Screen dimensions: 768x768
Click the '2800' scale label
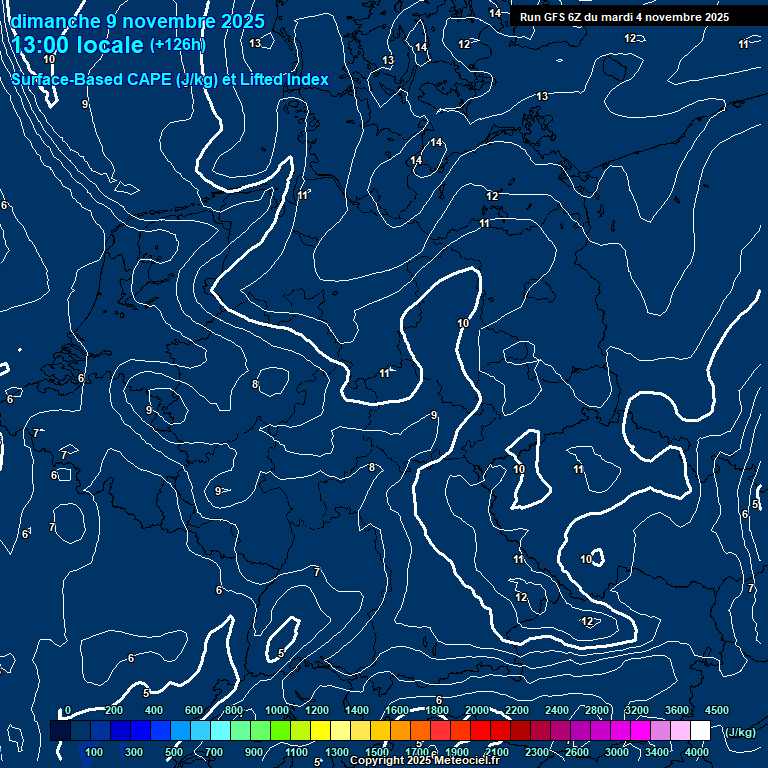coord(597,710)
